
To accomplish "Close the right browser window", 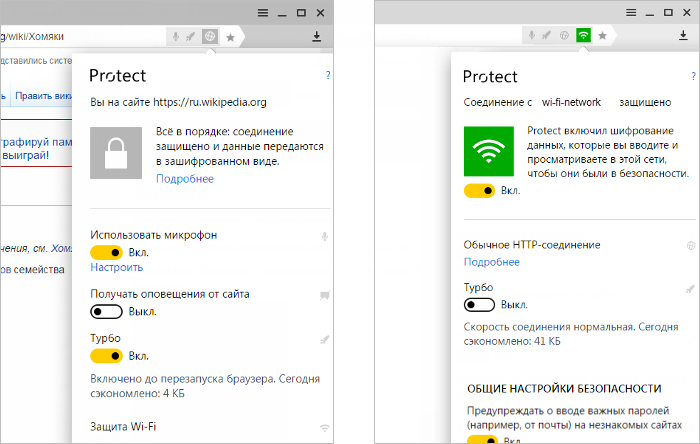I will [687, 12].
